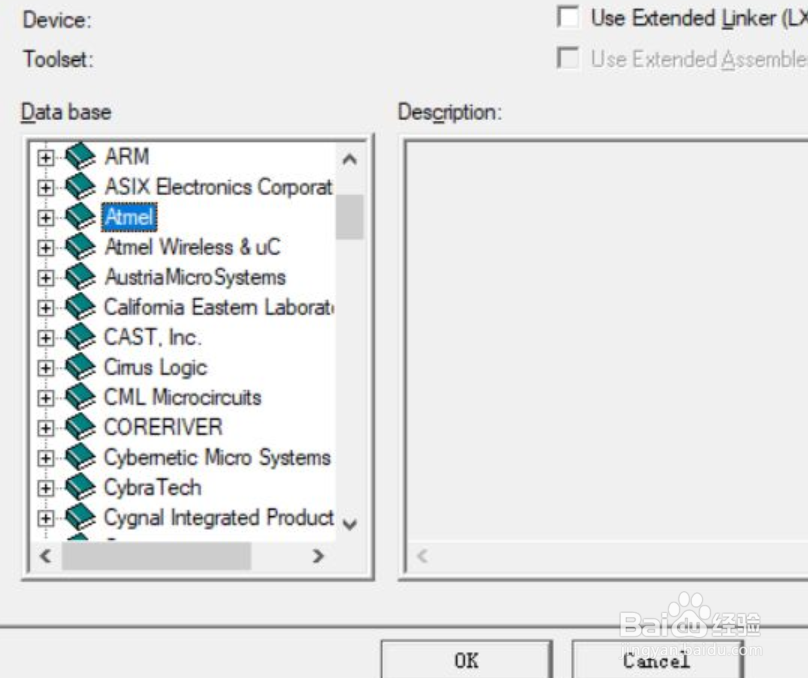Expand the CAST, Inc. node
The image size is (808, 678).
click(x=46, y=338)
